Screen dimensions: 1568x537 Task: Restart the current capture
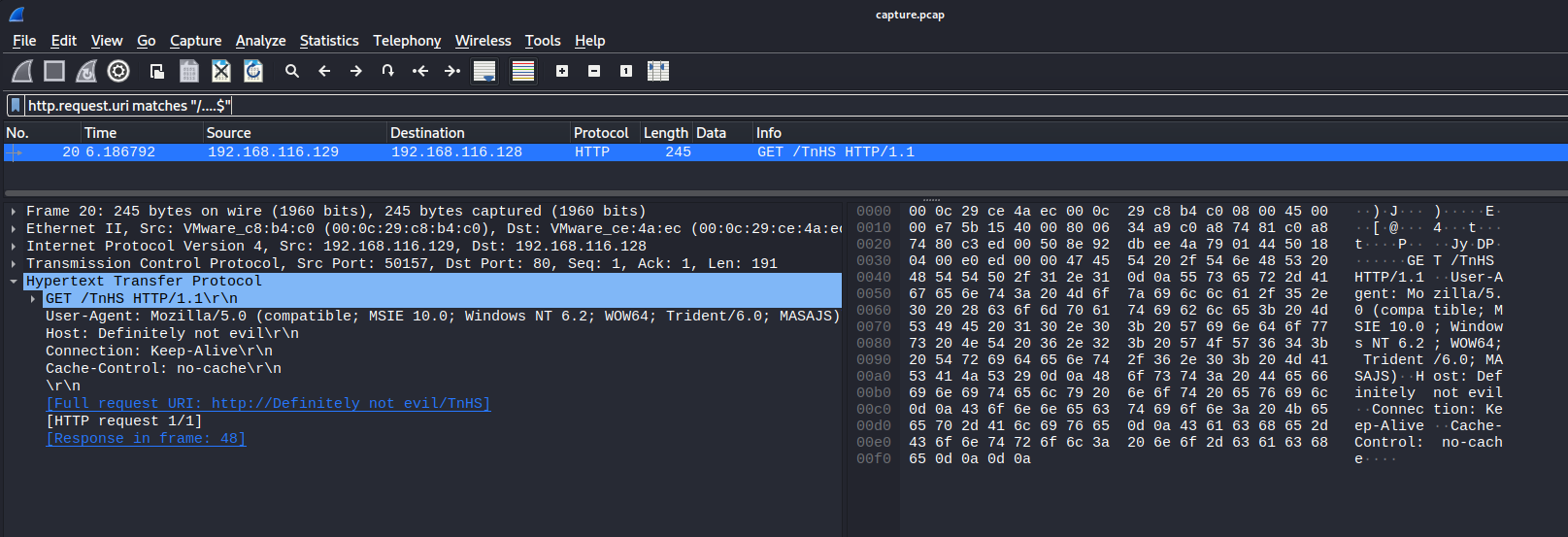point(86,71)
